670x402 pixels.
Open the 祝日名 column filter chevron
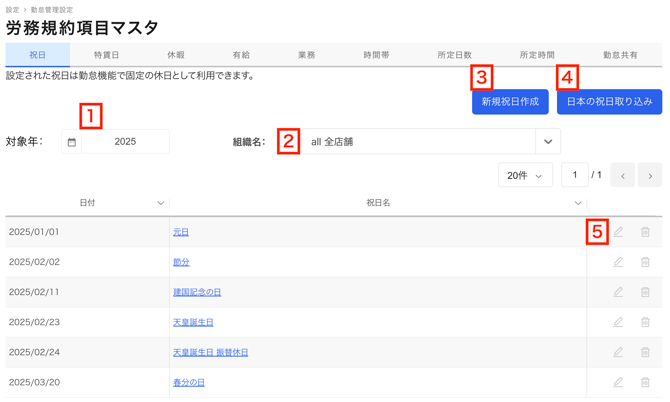(x=577, y=203)
